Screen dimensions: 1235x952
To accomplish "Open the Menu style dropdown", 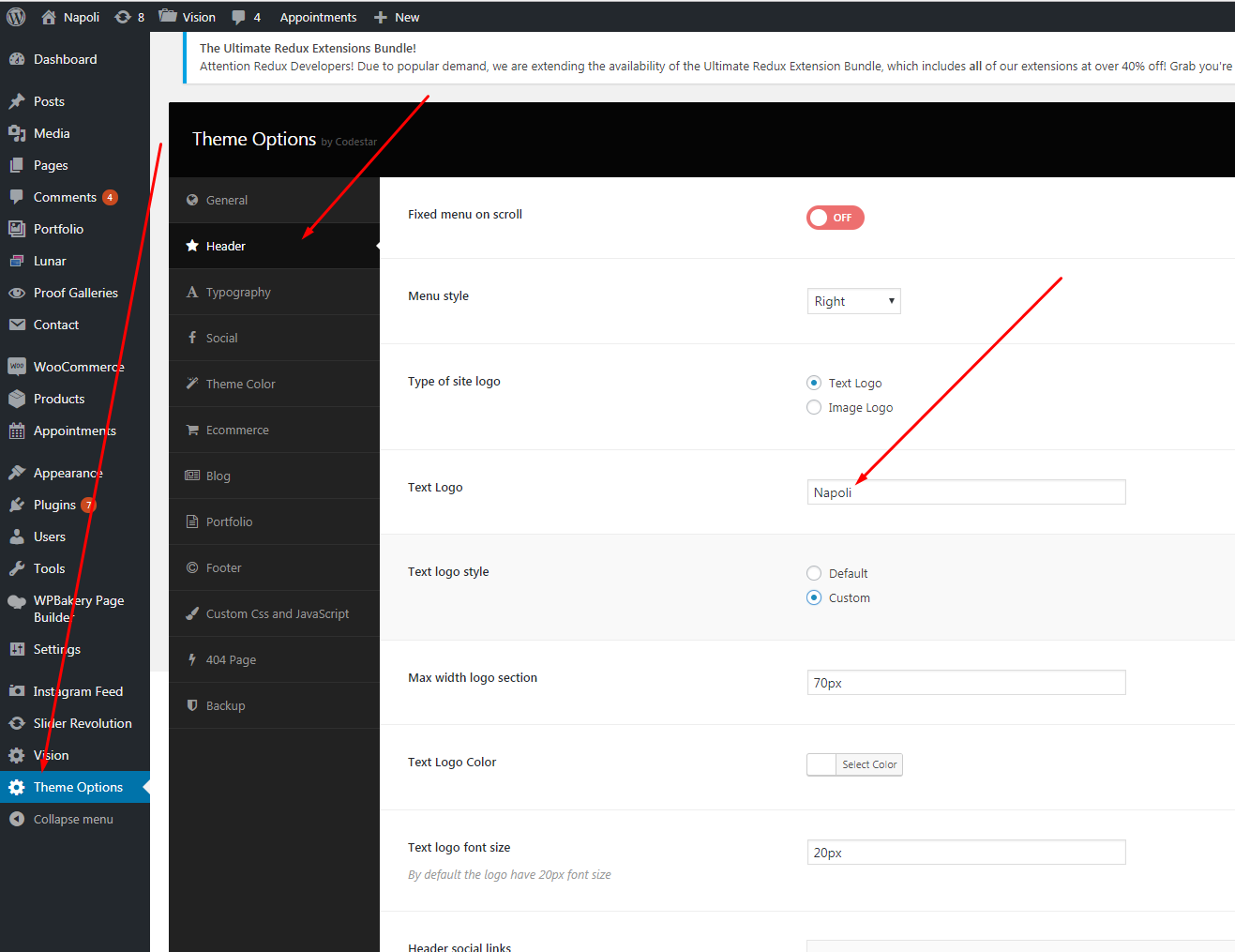I will coord(853,301).
